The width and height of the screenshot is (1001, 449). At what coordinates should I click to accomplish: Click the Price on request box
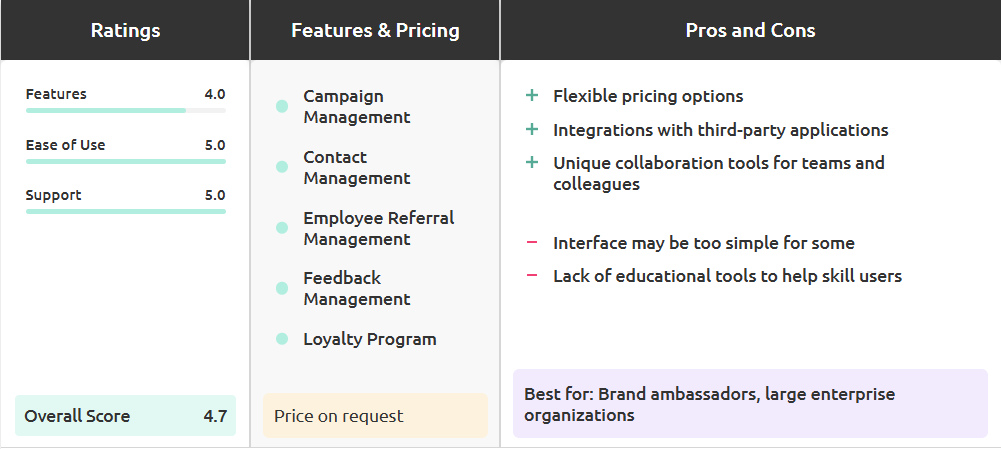coord(375,416)
